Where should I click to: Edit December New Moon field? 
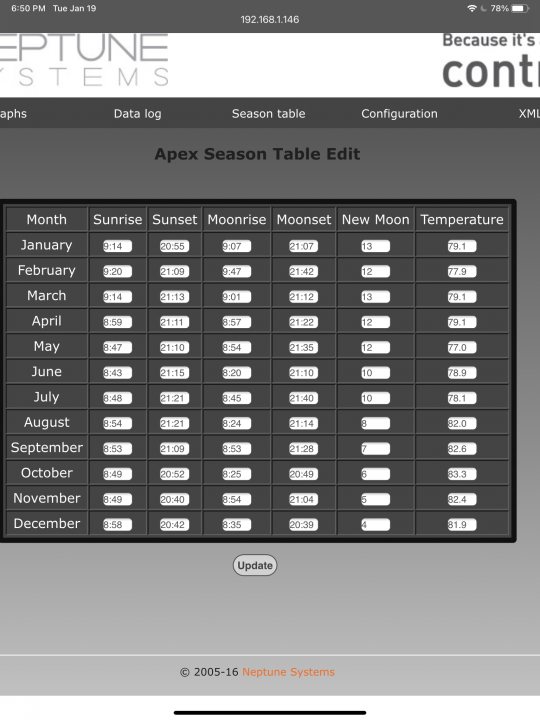click(x=375, y=524)
